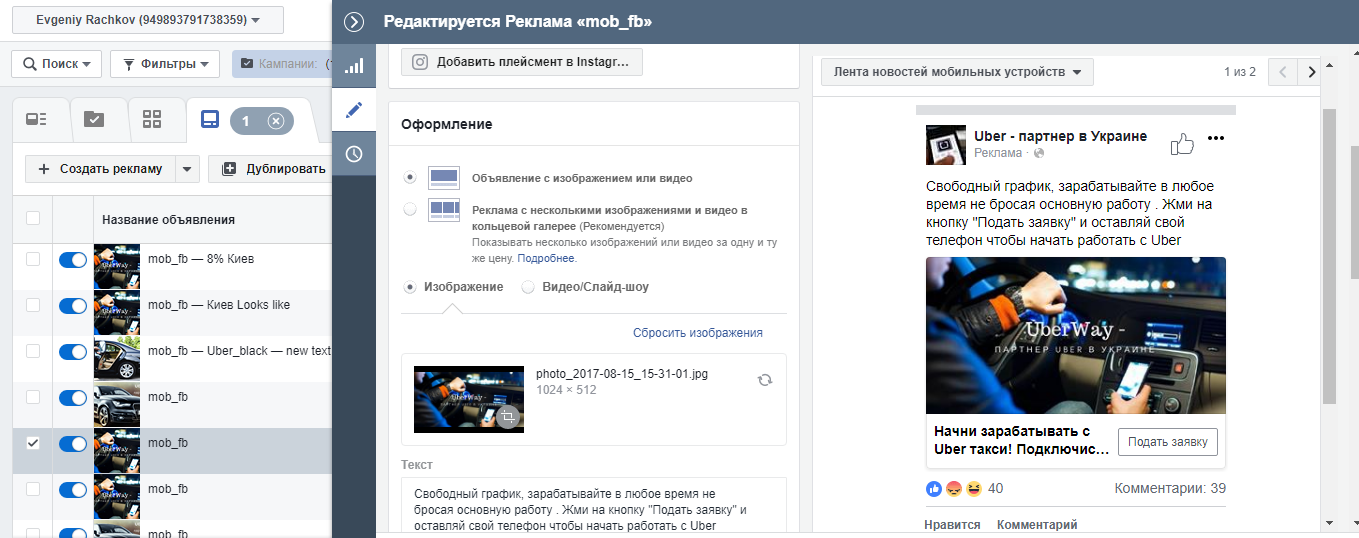Screen dimensions: 1359x538
Task: Open the 'Создать рекламу' arrow dropdown
Action: 188,169
